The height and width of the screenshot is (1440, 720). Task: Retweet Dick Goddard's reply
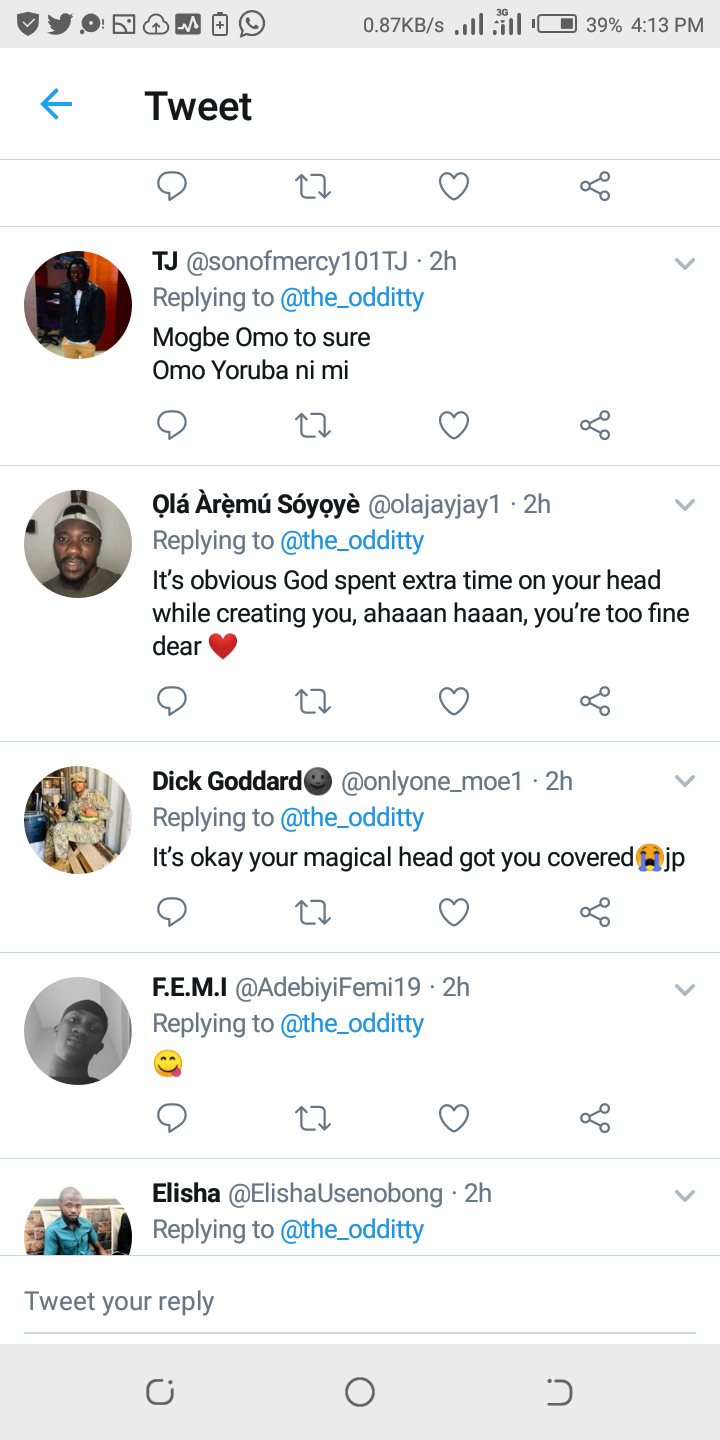(313, 912)
